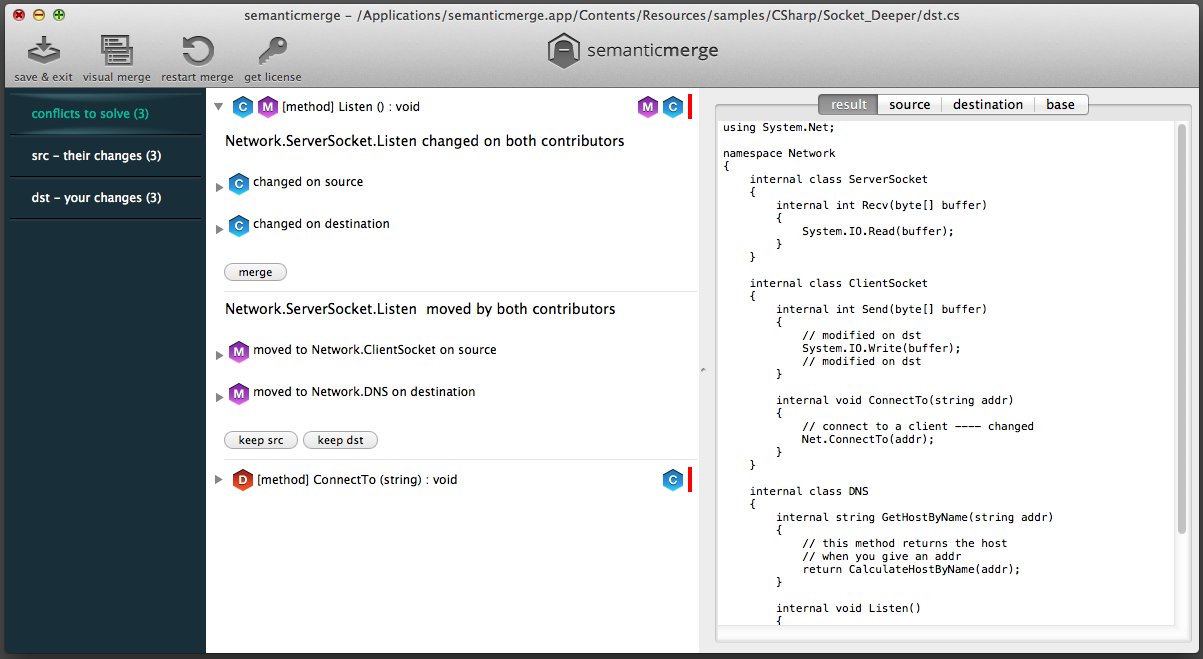
Task: Switch to the source tab
Action: [x=909, y=104]
